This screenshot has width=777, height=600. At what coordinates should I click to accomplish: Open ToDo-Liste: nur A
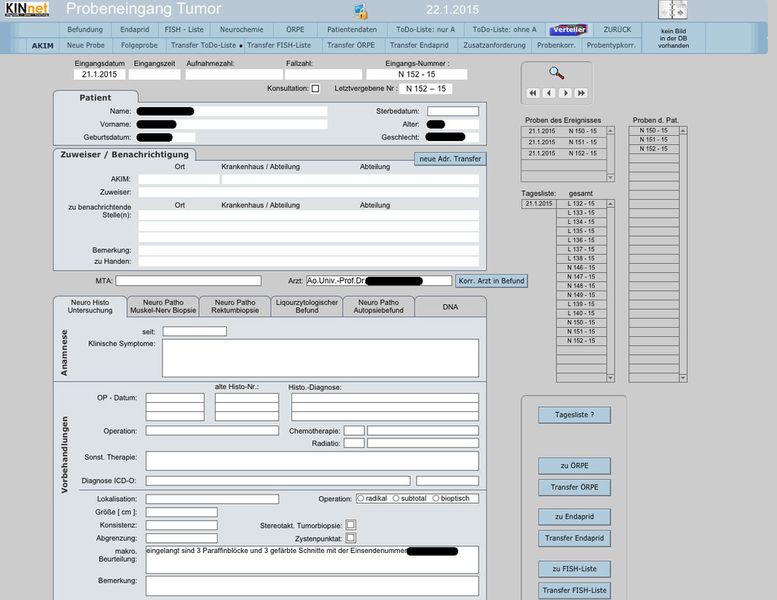pyautogui.click(x=425, y=30)
